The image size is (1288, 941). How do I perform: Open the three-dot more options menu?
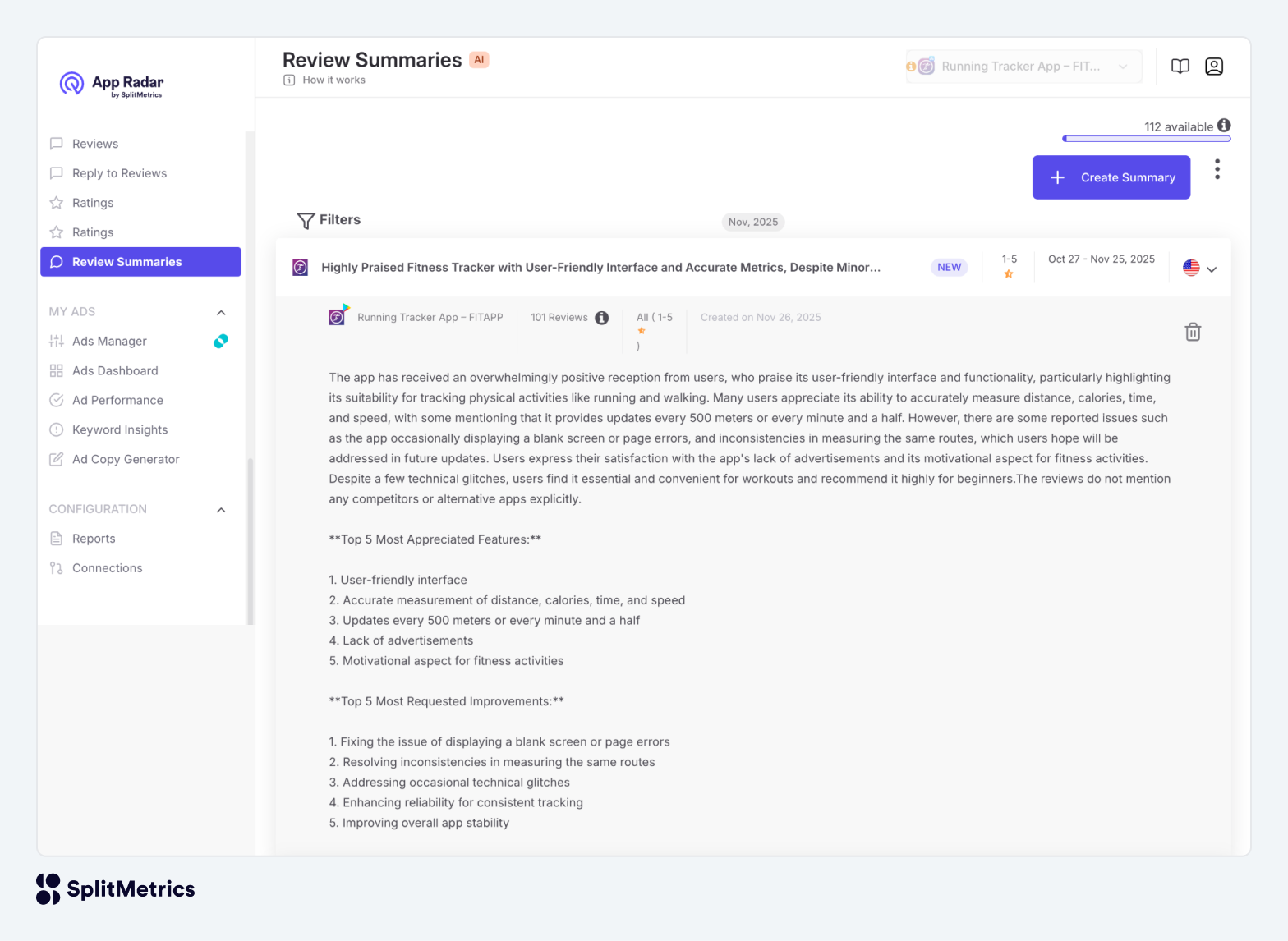pos(1217,169)
